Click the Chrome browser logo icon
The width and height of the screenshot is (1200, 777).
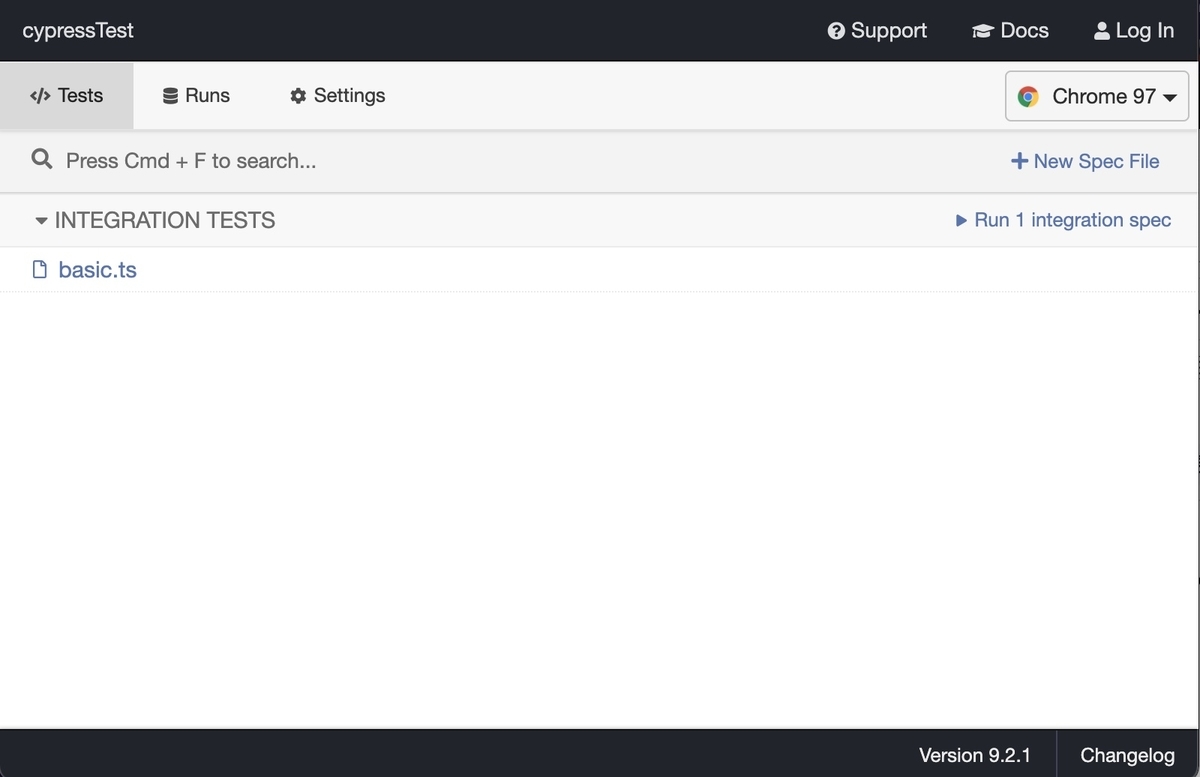1027,97
